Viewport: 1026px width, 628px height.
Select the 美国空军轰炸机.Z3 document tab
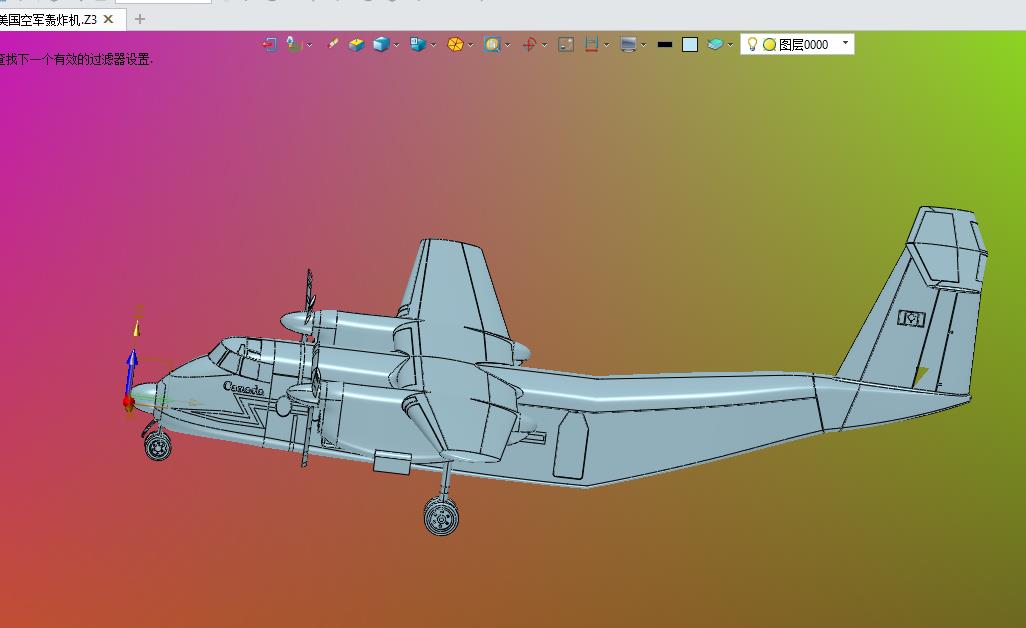click(48, 20)
